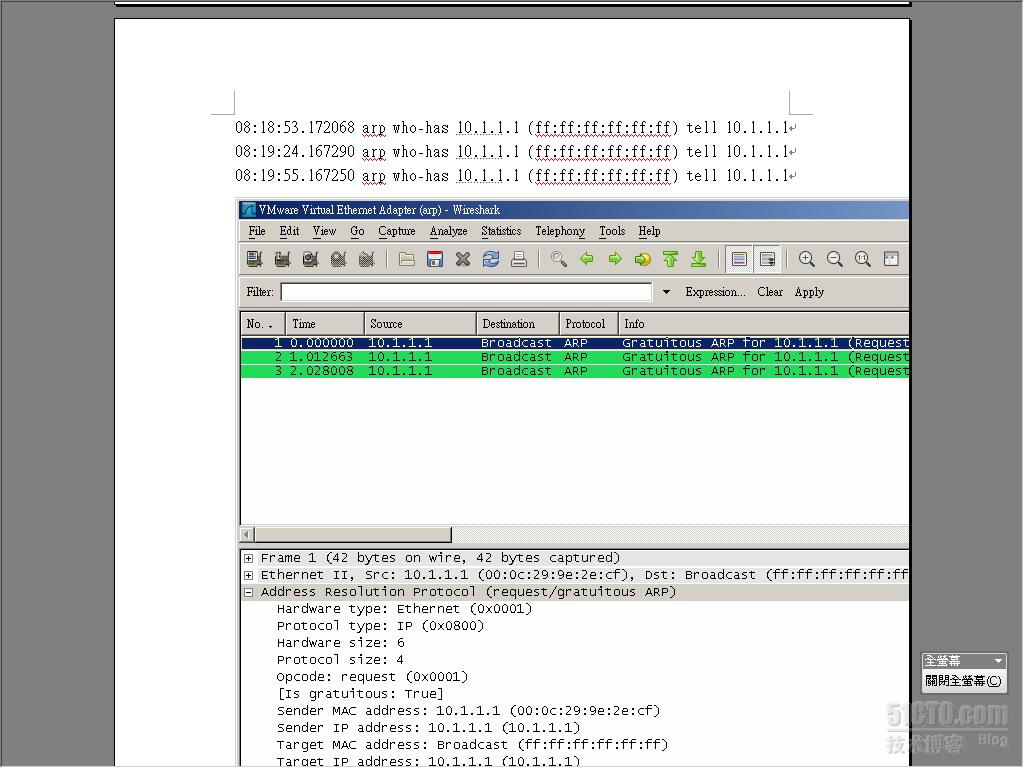Open the File menu
This screenshot has height=768, width=1024.
click(x=257, y=231)
